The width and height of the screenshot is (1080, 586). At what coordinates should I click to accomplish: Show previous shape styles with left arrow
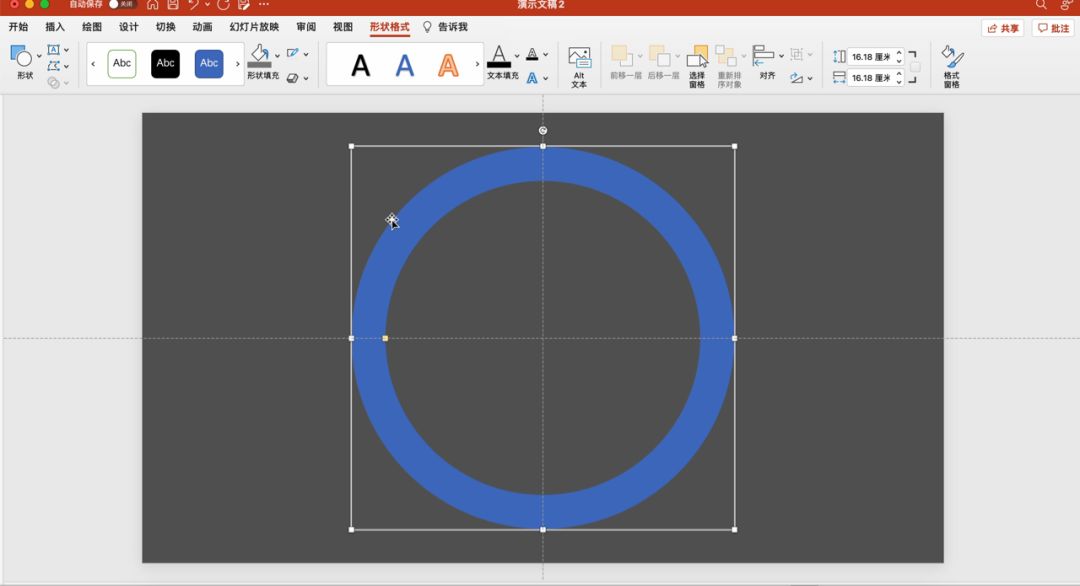[93, 64]
